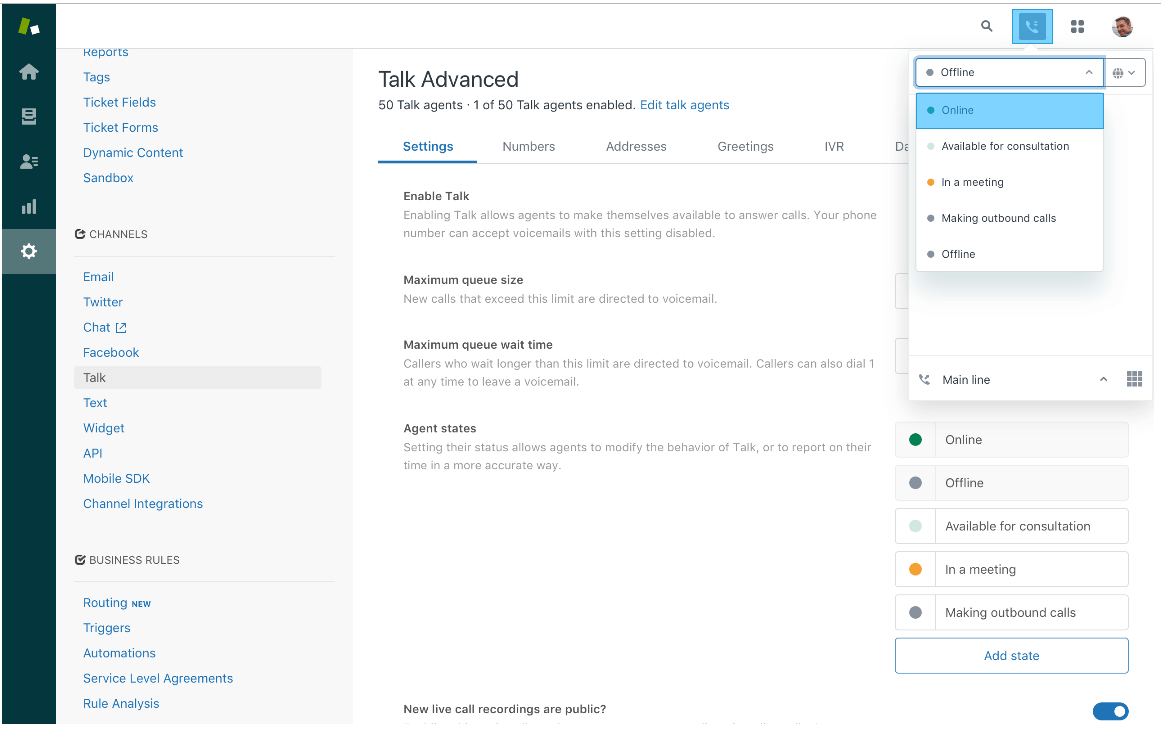Open the Email channel settings

pyautogui.click(x=98, y=277)
